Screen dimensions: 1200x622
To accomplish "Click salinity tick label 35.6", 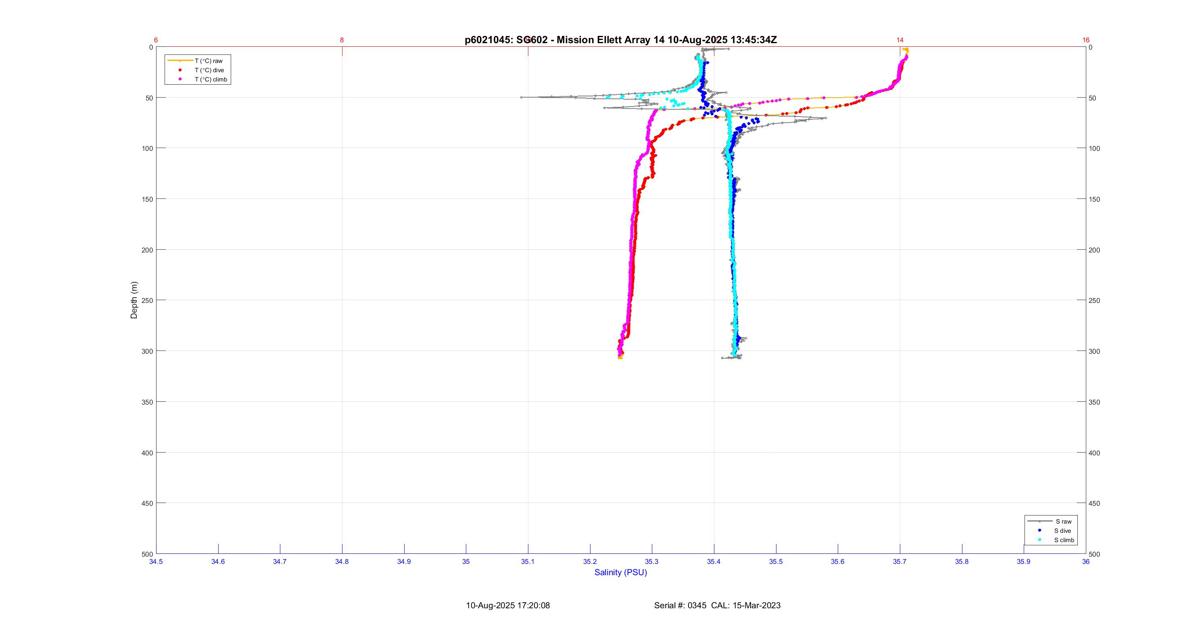I will pyautogui.click(x=838, y=562).
